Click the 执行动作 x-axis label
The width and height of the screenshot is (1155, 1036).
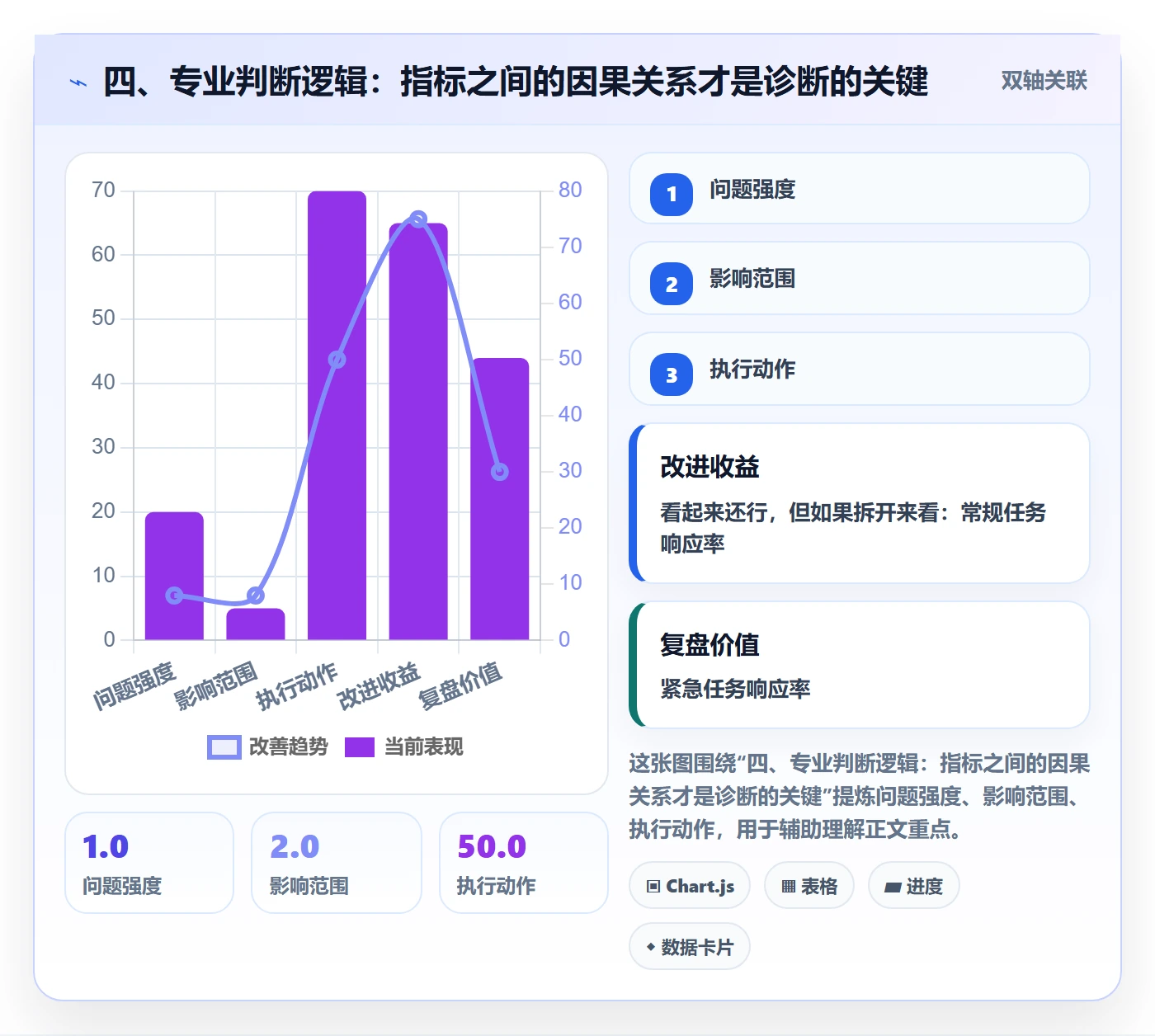(297, 686)
